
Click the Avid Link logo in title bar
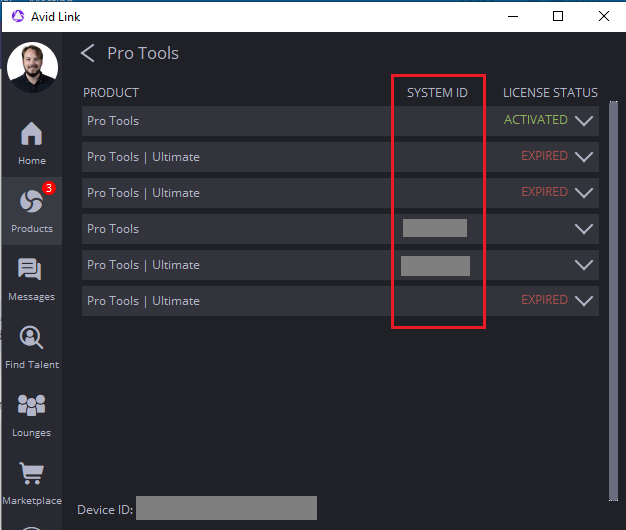[x=18, y=16]
